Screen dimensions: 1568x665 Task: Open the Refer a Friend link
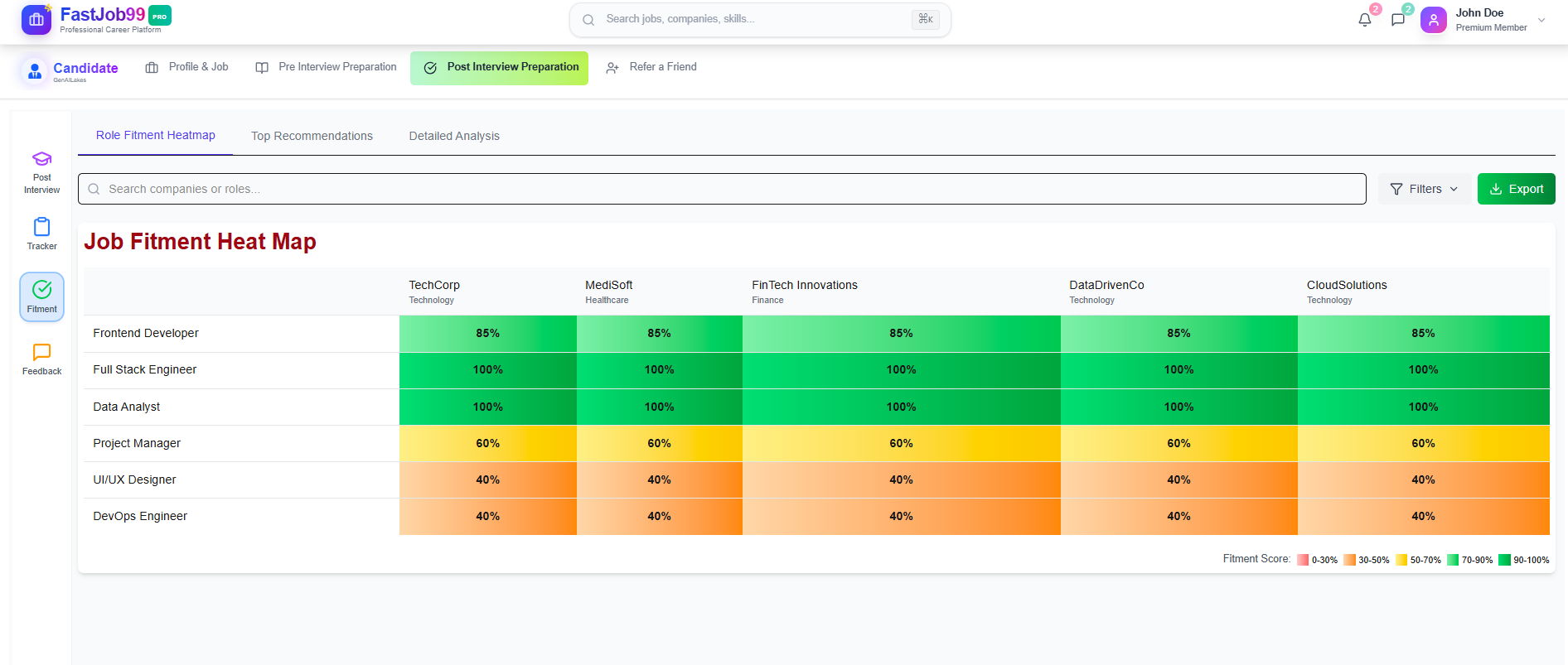(651, 67)
